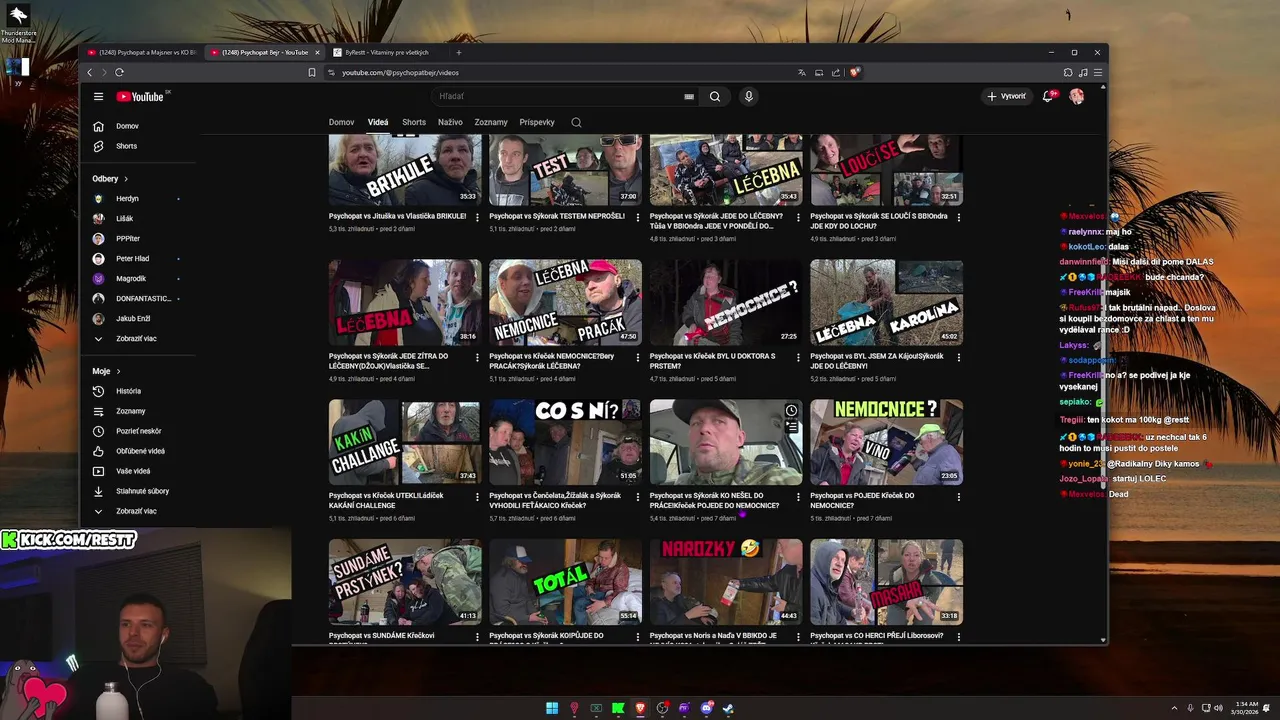The width and height of the screenshot is (1280, 720).
Task: Open a new browser tab
Action: tap(459, 52)
